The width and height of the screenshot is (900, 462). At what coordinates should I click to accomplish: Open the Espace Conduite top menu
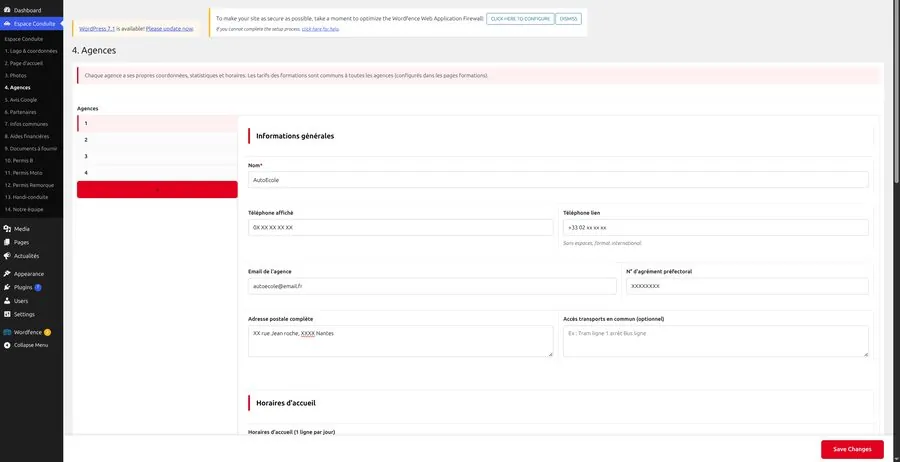(32, 24)
